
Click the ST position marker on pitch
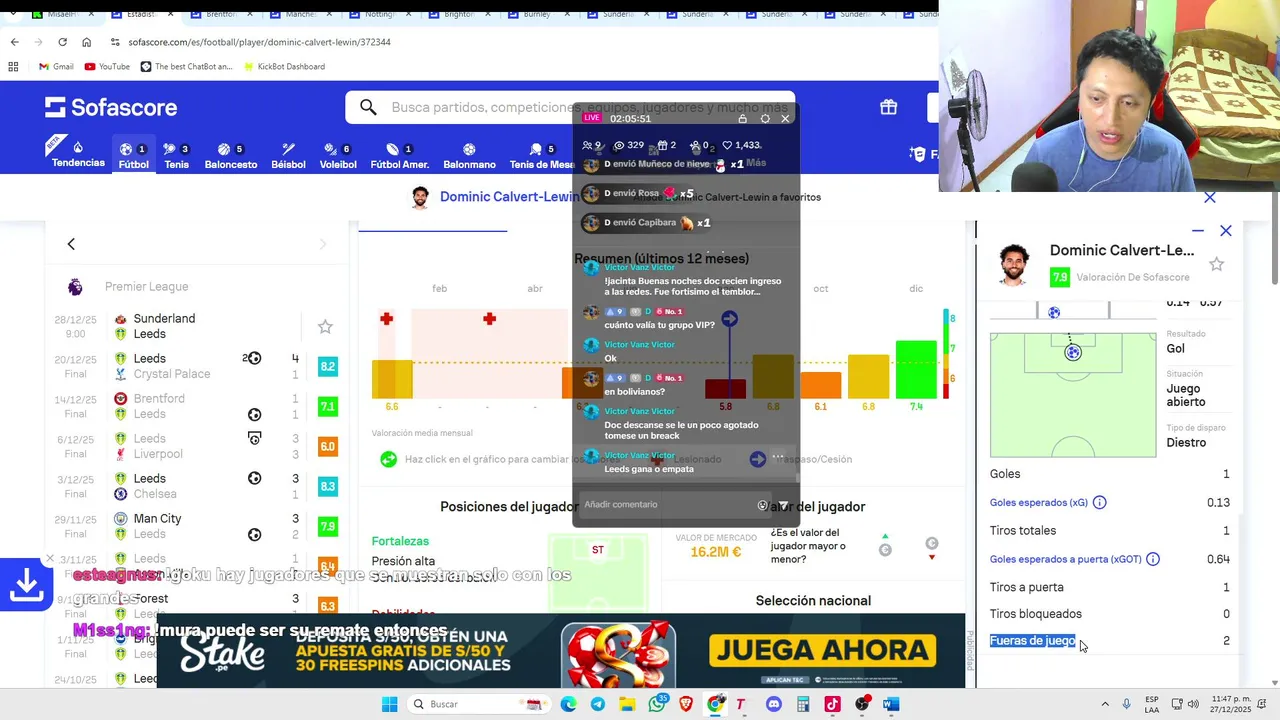click(x=597, y=550)
